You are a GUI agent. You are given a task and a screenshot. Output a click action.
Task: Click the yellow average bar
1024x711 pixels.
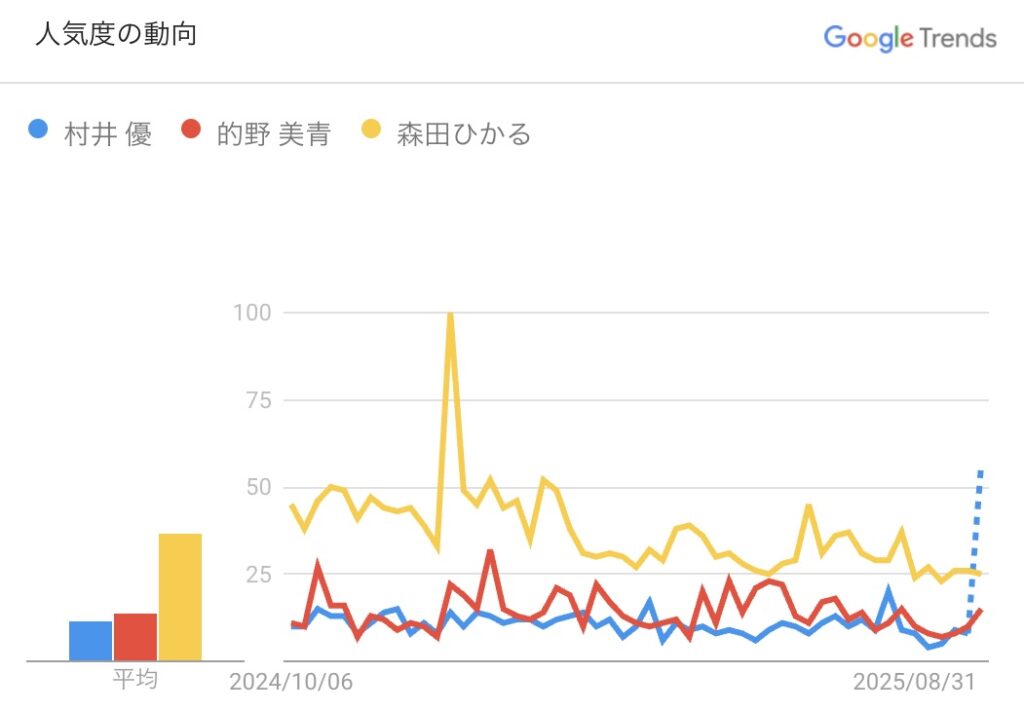pos(180,597)
